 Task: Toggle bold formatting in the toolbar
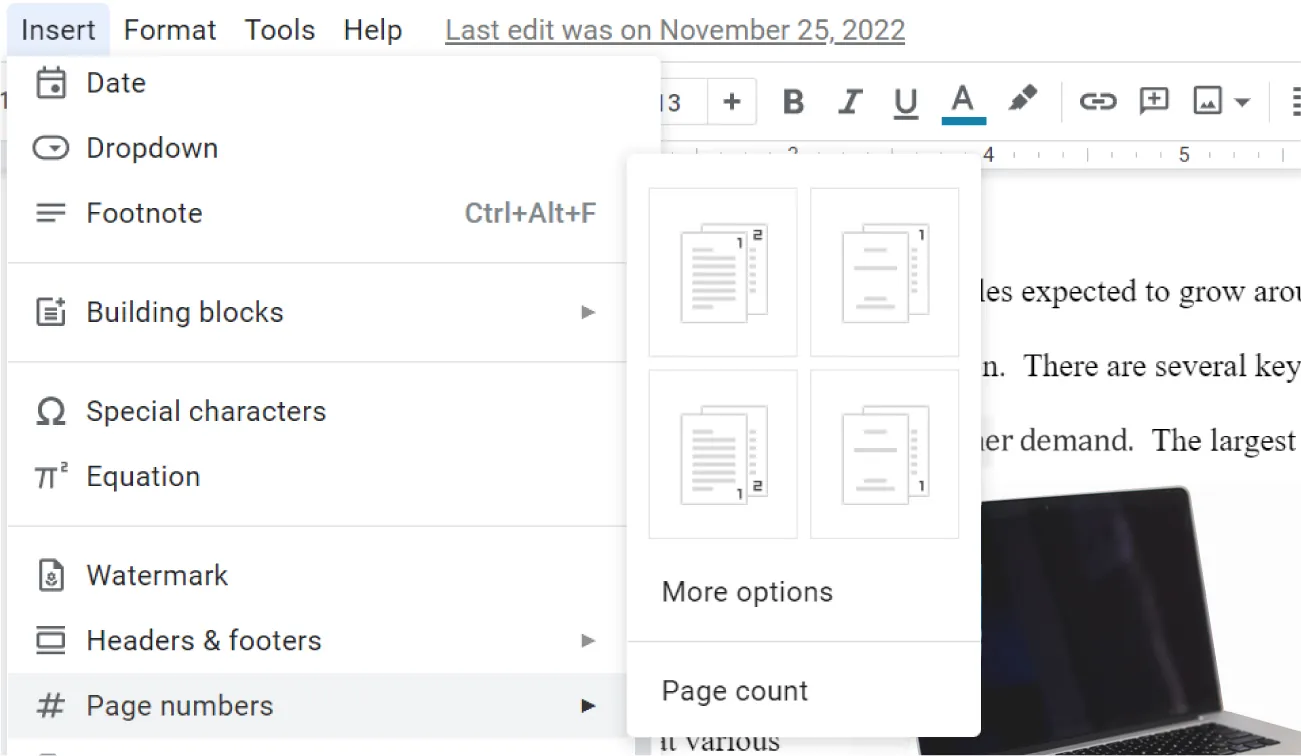click(793, 101)
